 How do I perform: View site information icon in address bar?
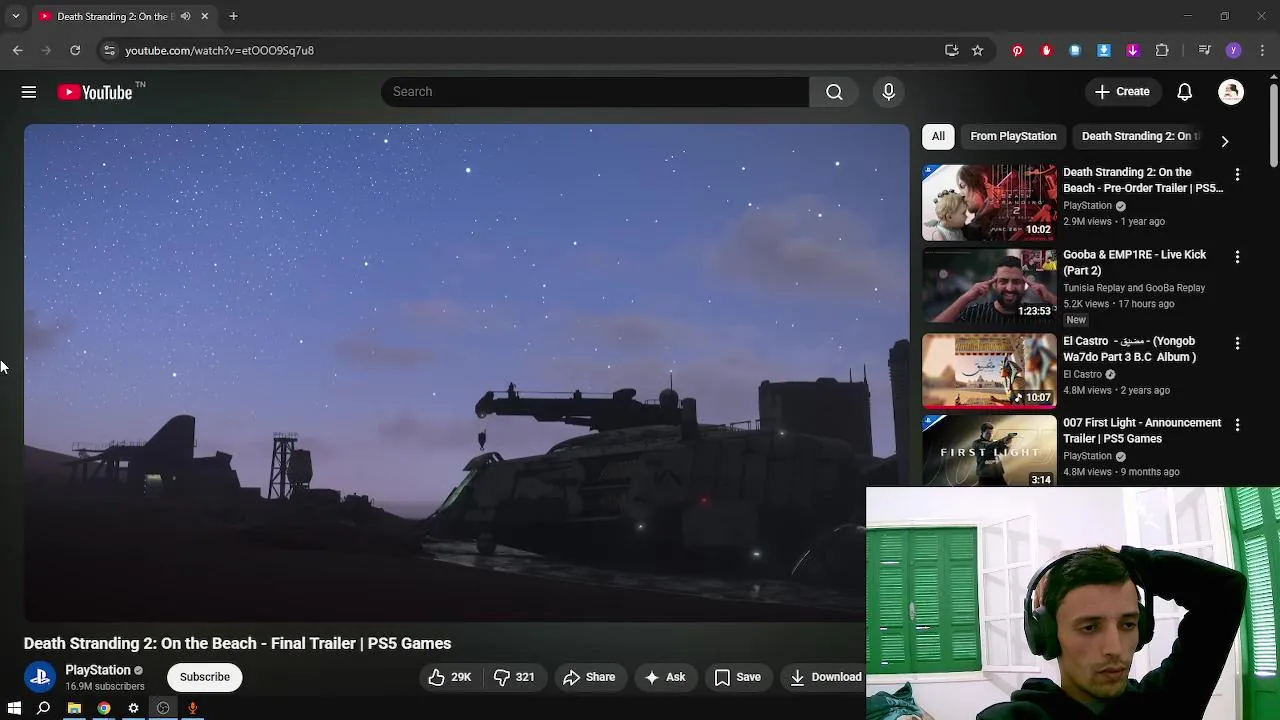point(109,50)
